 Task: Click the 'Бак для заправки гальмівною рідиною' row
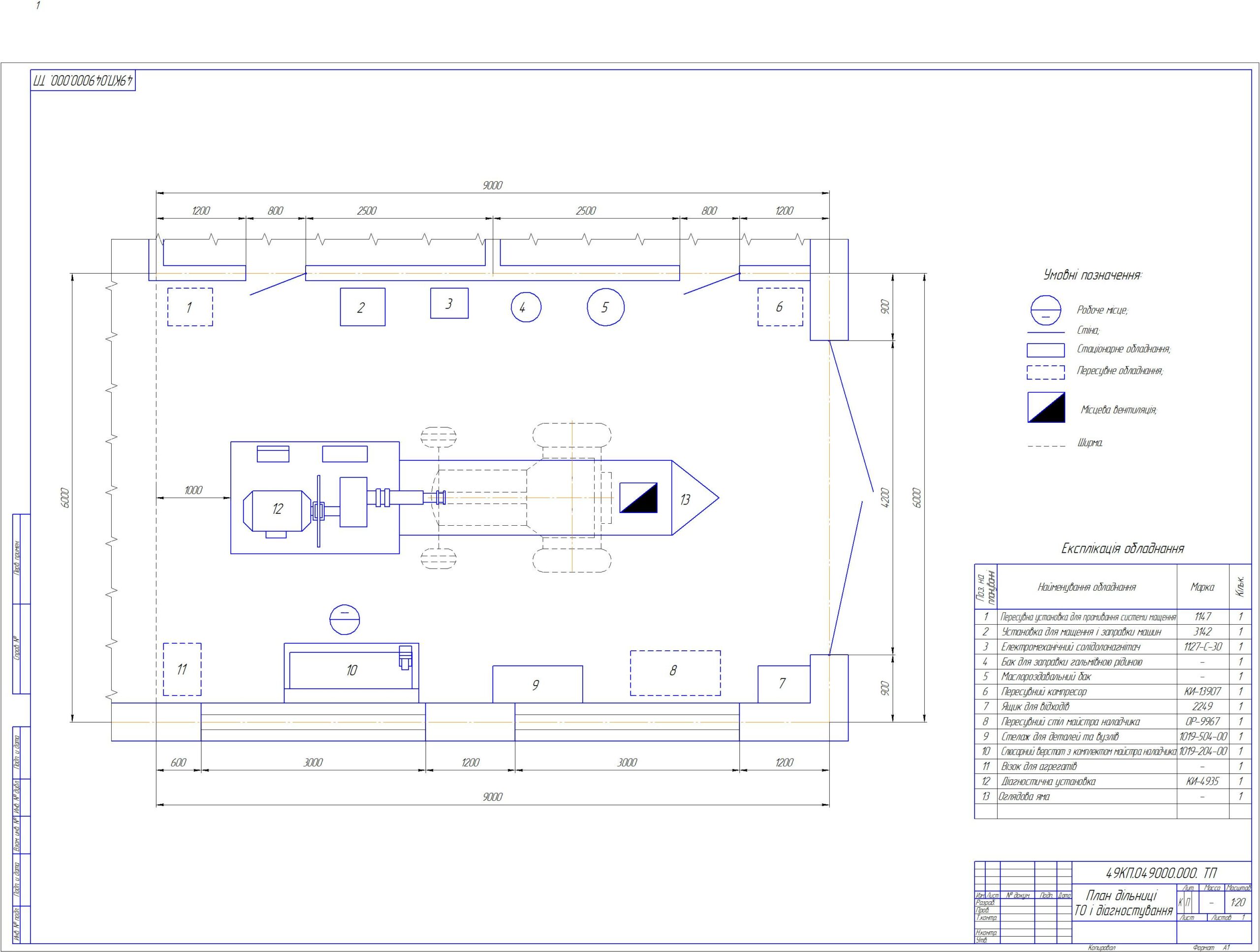pyautogui.click(x=1112, y=662)
